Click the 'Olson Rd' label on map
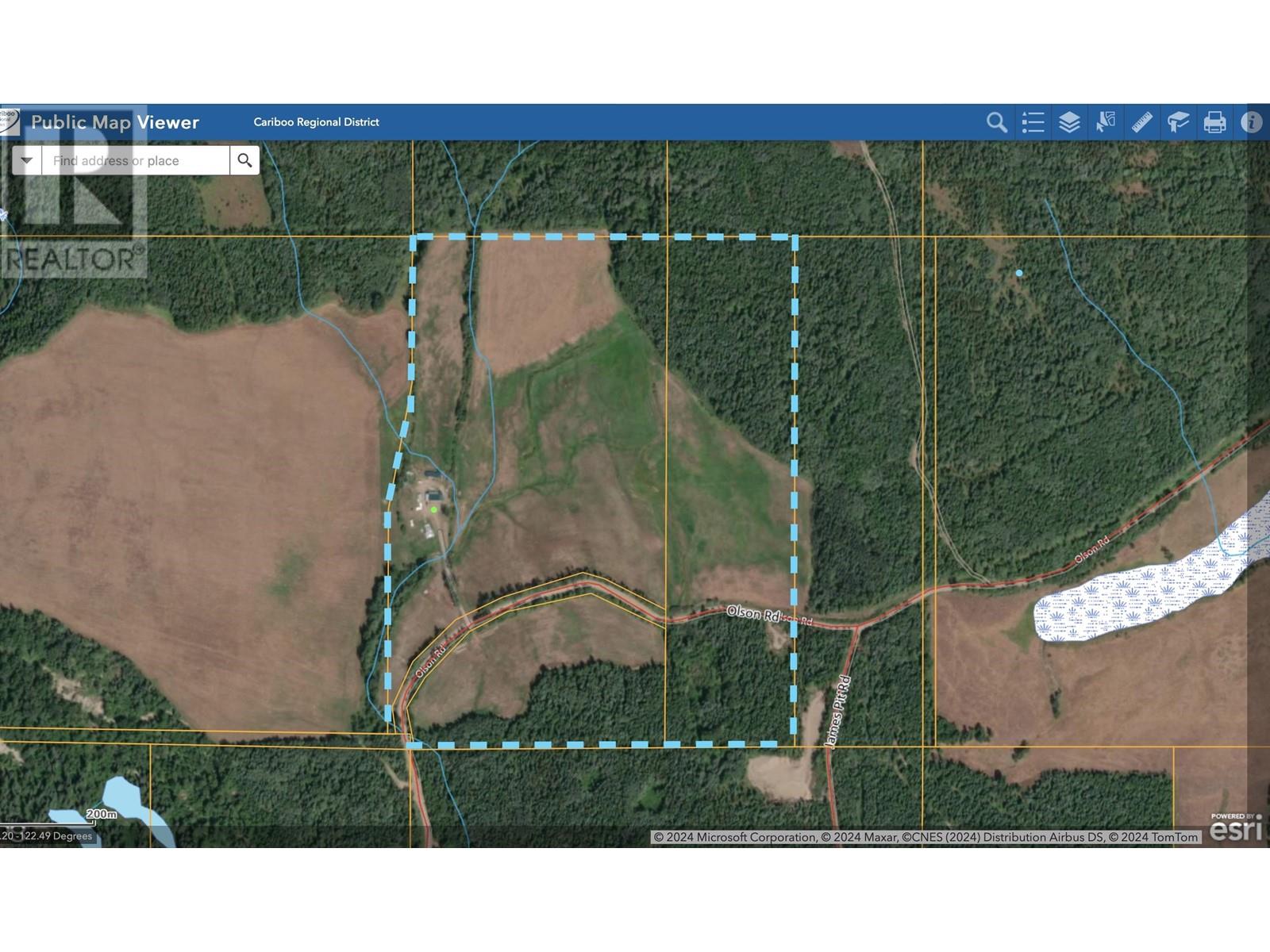Image resolution: width=1270 pixels, height=952 pixels. (x=752, y=613)
